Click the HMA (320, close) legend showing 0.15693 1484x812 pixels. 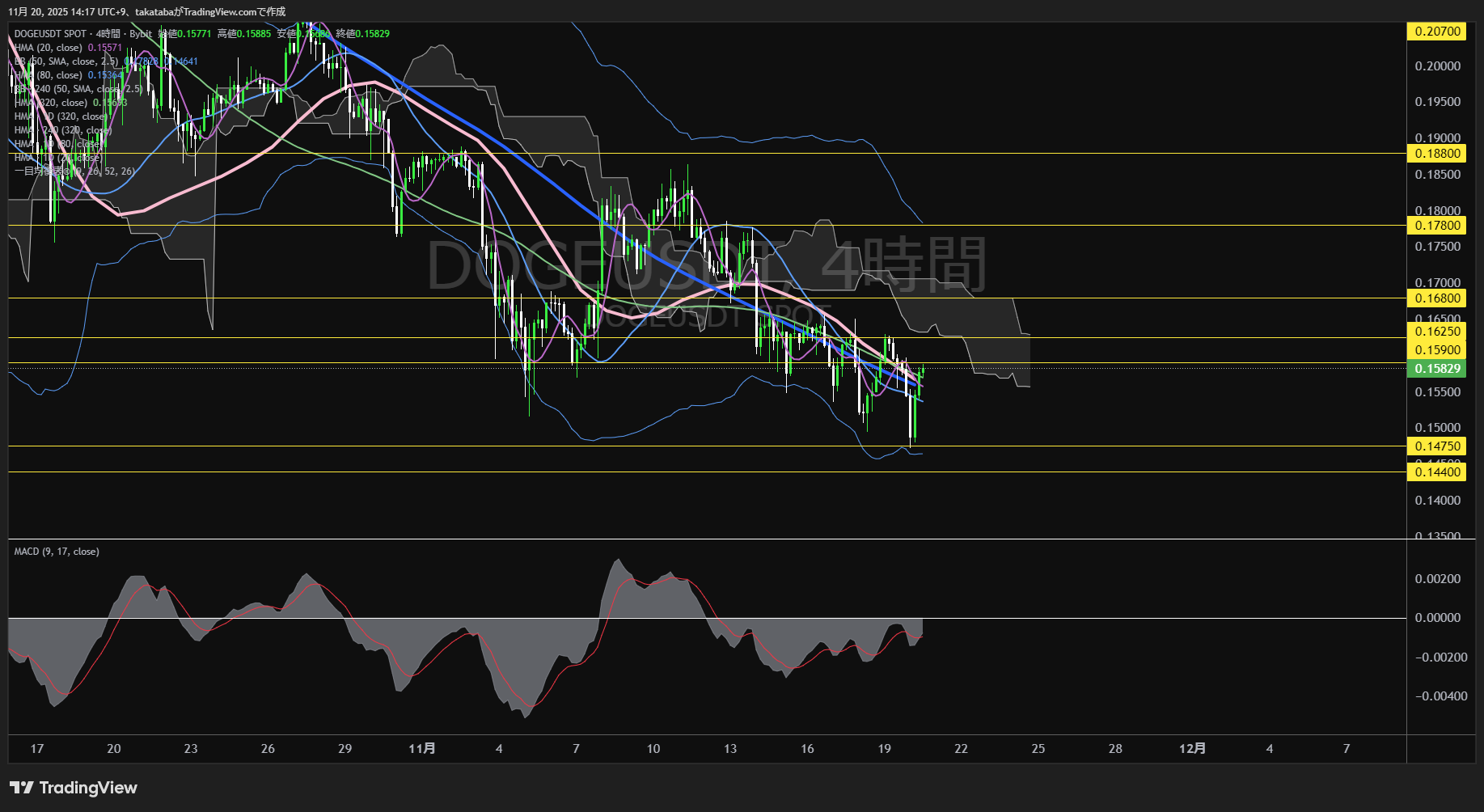(x=51, y=103)
